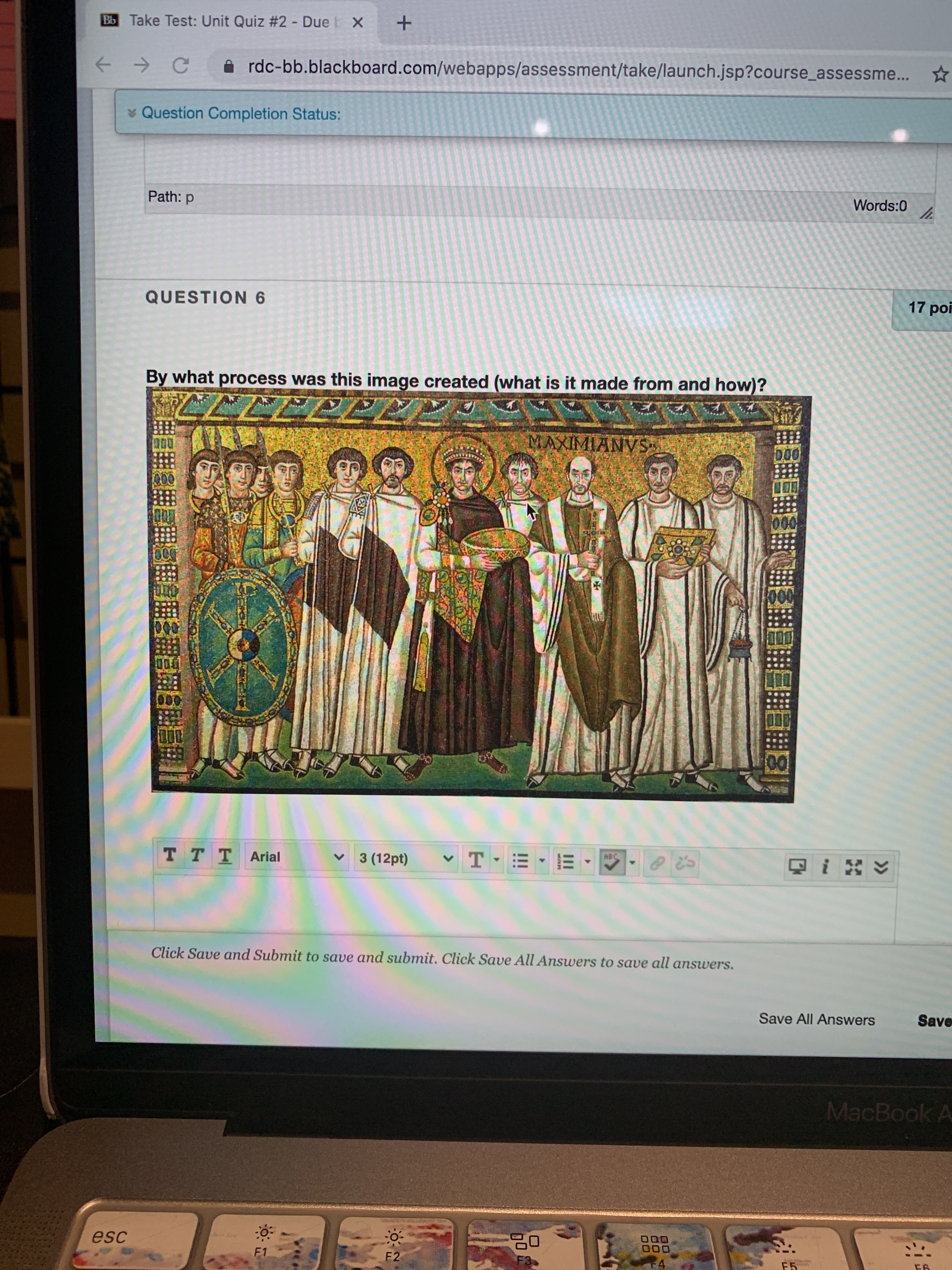952x1270 pixels.
Task: Reload the page with the refresh icon
Action: (x=181, y=66)
